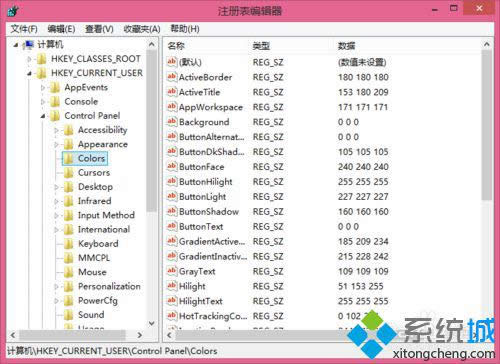Click the data value 153 180 209
Screen dimensions: 500x364
[363, 92]
